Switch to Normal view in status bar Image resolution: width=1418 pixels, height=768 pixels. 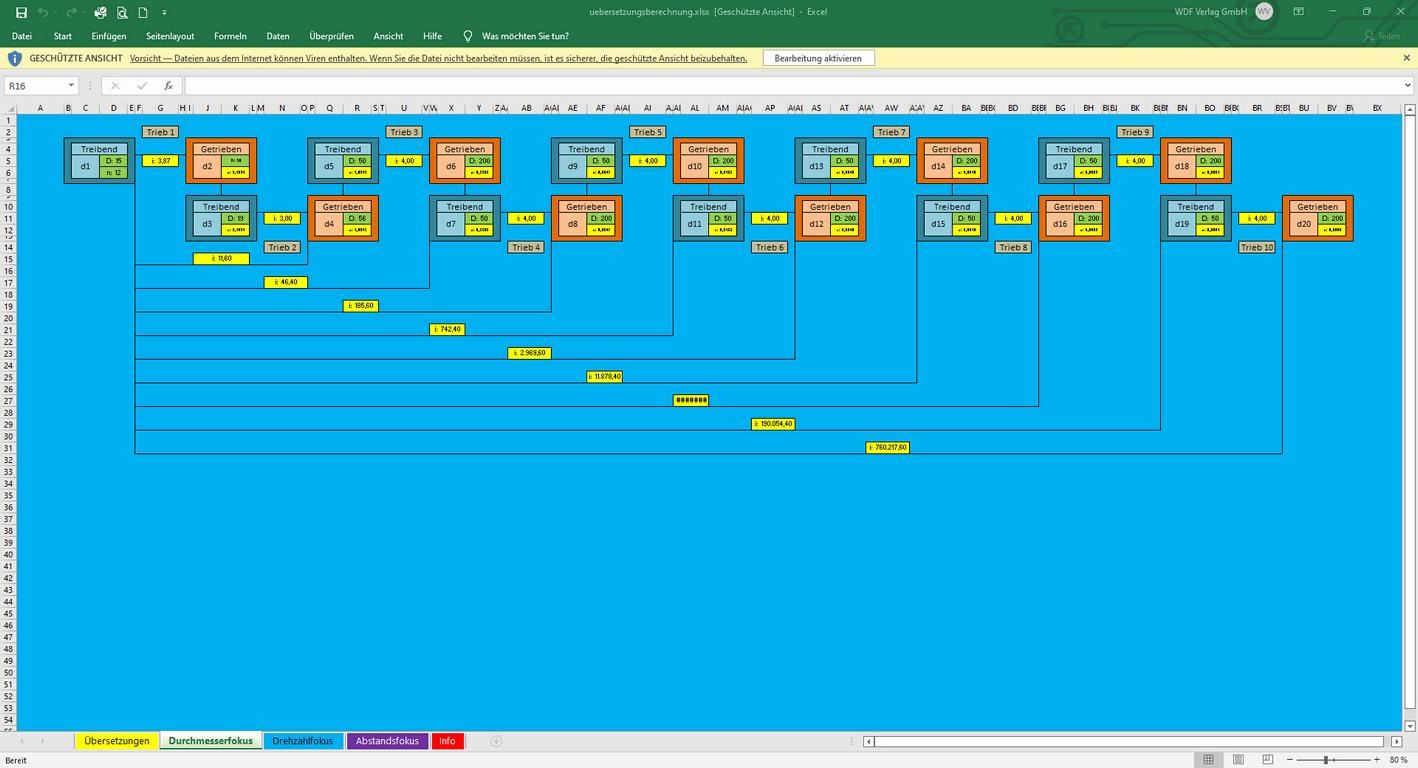click(1208, 760)
